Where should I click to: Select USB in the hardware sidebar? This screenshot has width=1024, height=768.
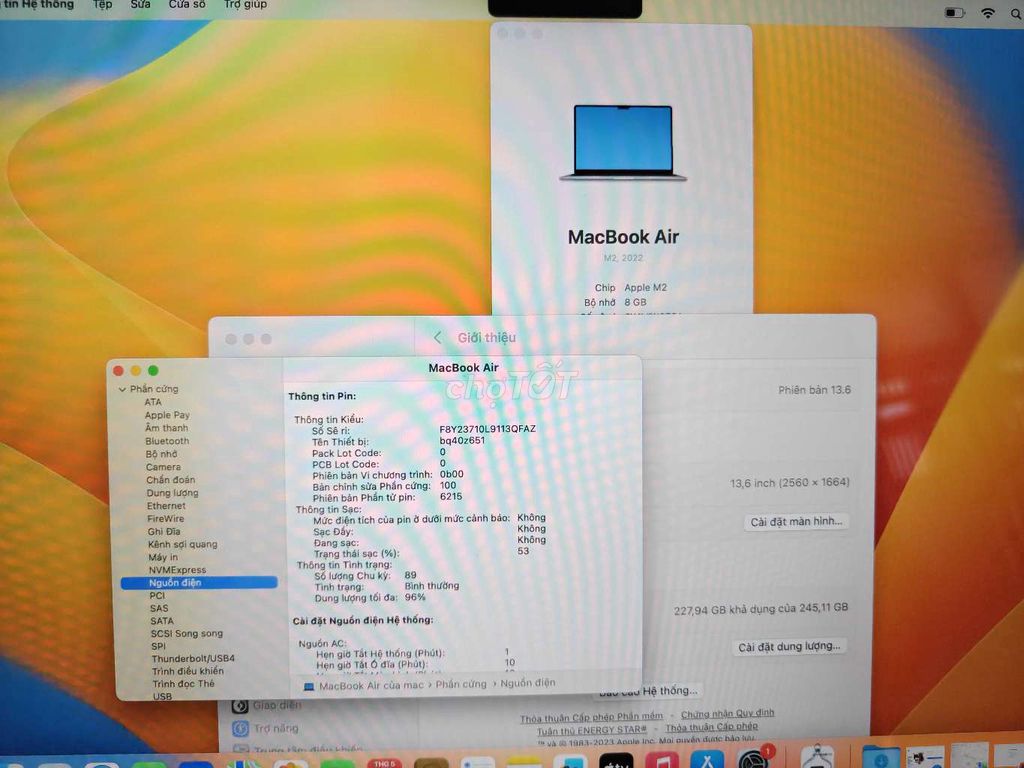point(162,696)
